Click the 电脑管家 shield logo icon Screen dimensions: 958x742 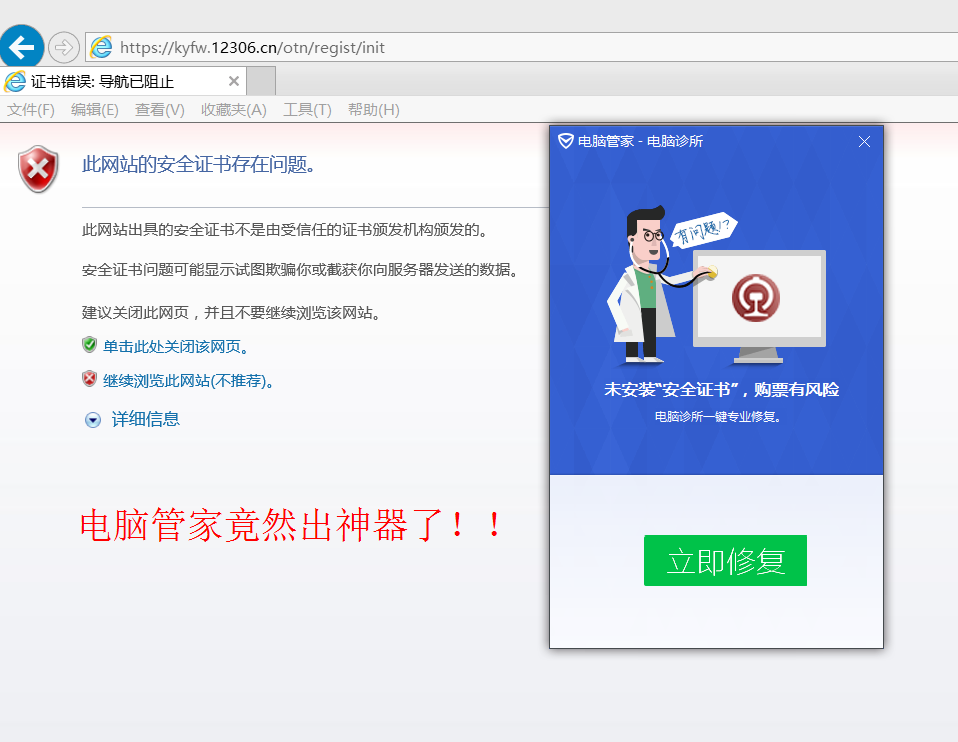(566, 141)
